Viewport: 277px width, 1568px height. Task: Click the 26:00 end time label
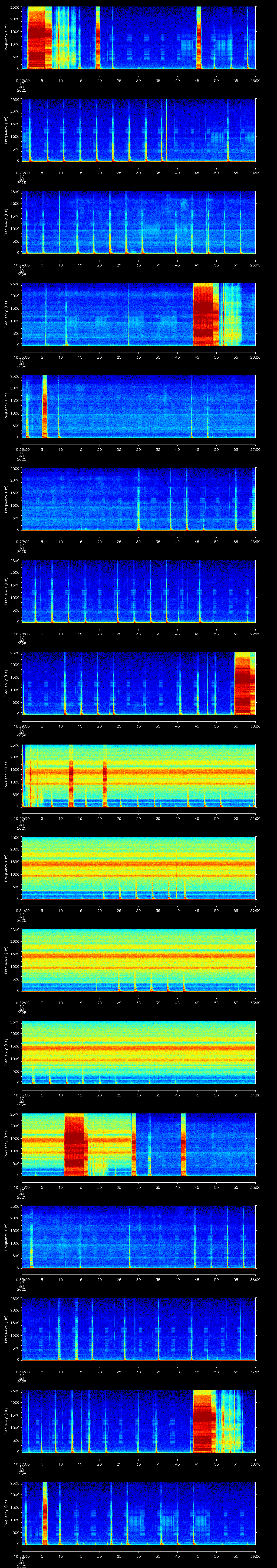[x=256, y=357]
